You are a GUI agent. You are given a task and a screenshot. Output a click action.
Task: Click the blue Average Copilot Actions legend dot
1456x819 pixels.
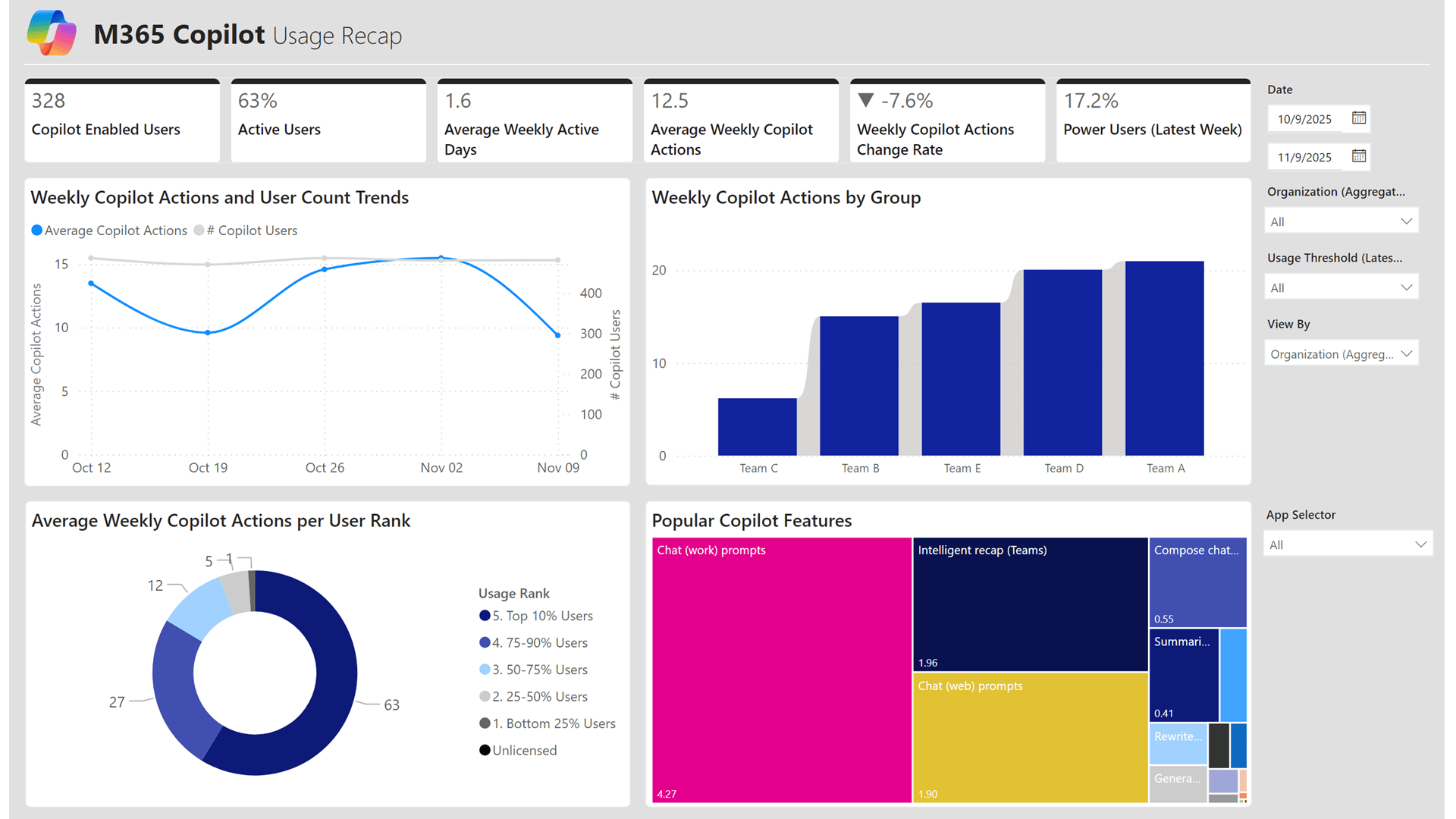[x=36, y=230]
